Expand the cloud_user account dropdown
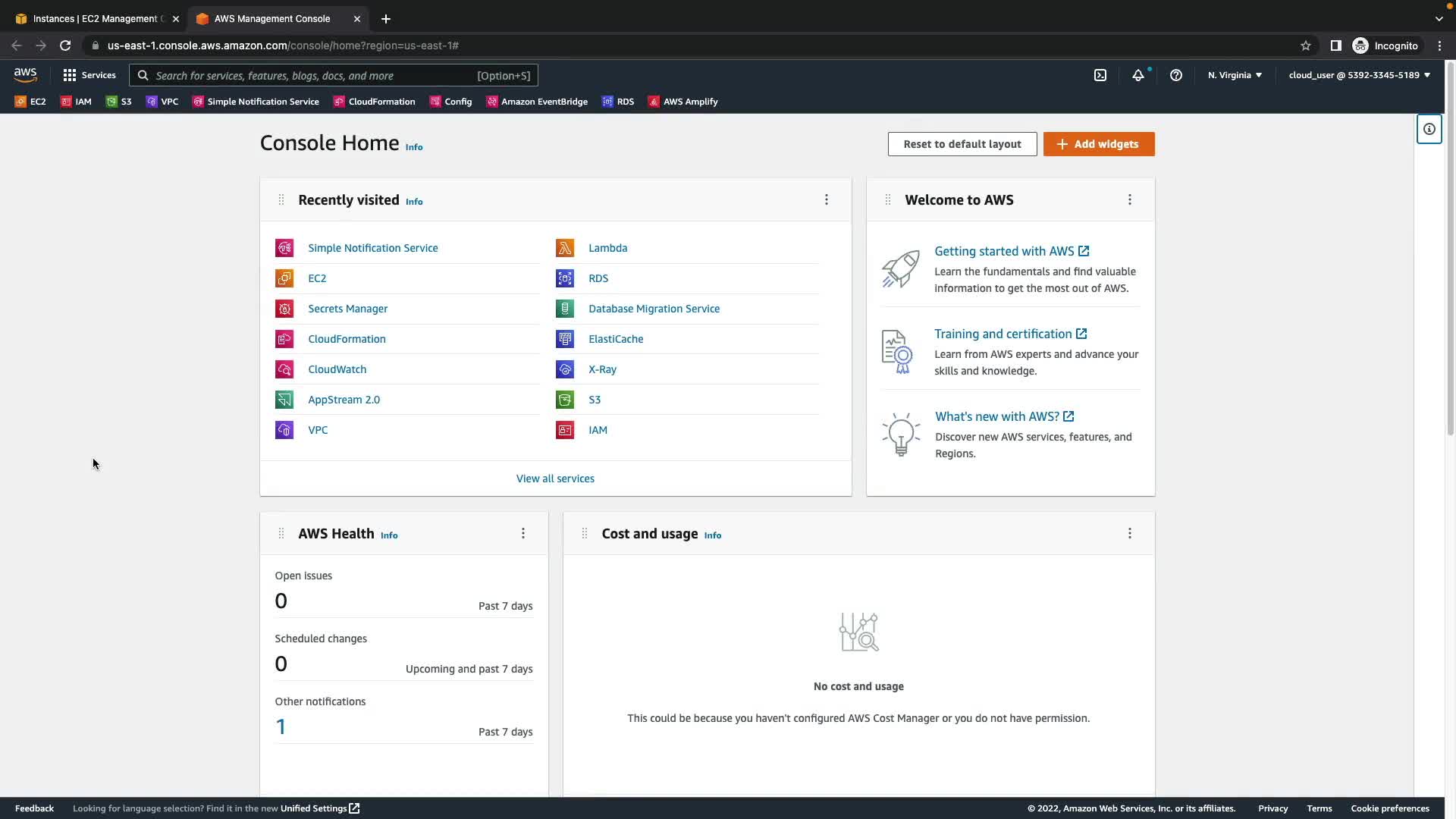 1359,75
